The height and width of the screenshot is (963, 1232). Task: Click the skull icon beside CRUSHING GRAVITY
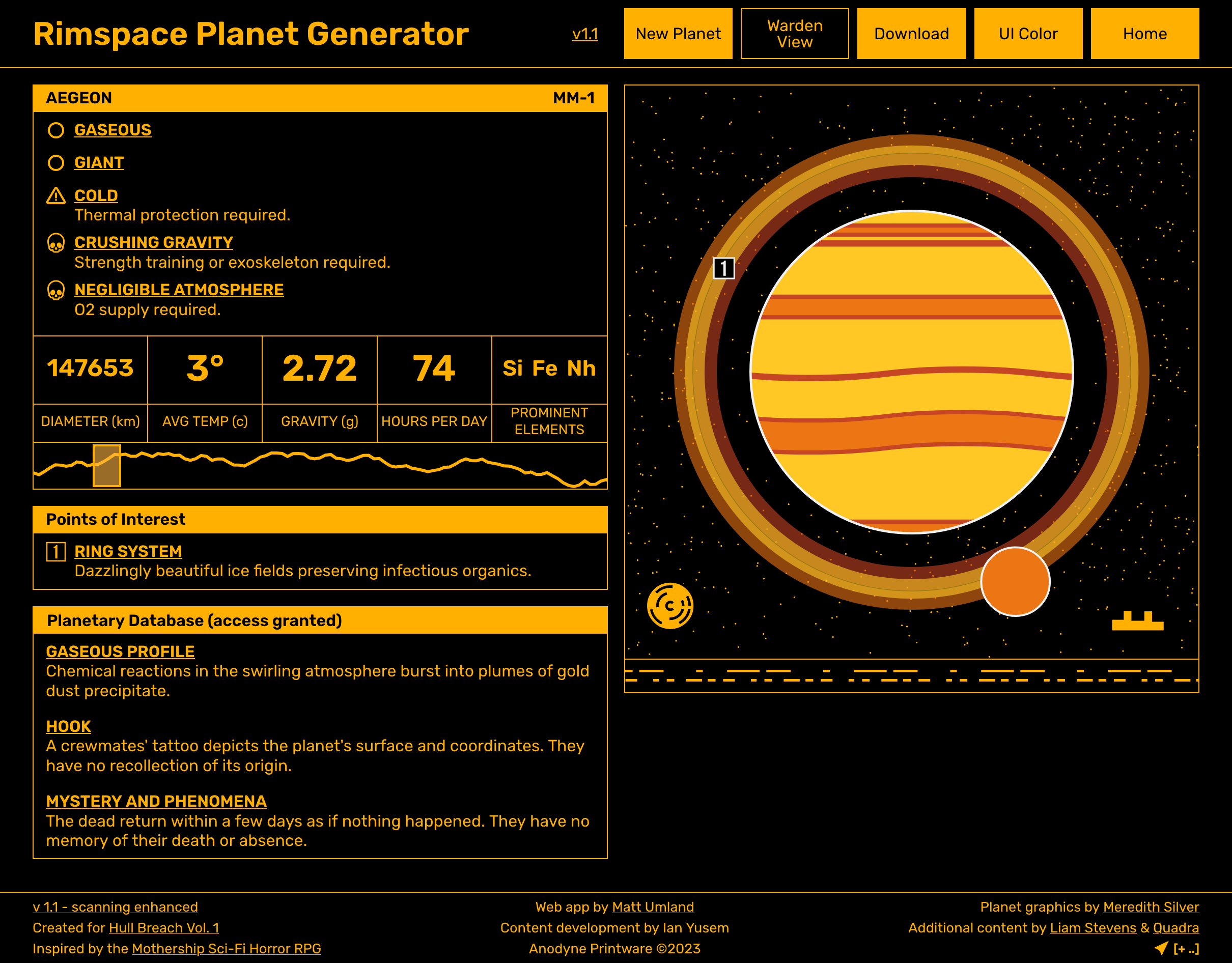pos(56,243)
